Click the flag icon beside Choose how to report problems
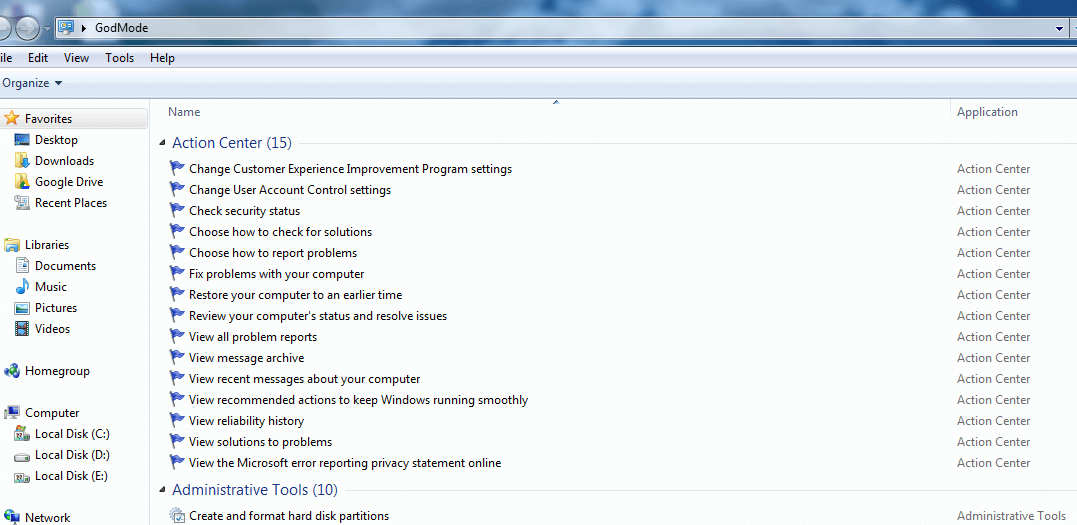1077x525 pixels. pyautogui.click(x=177, y=252)
